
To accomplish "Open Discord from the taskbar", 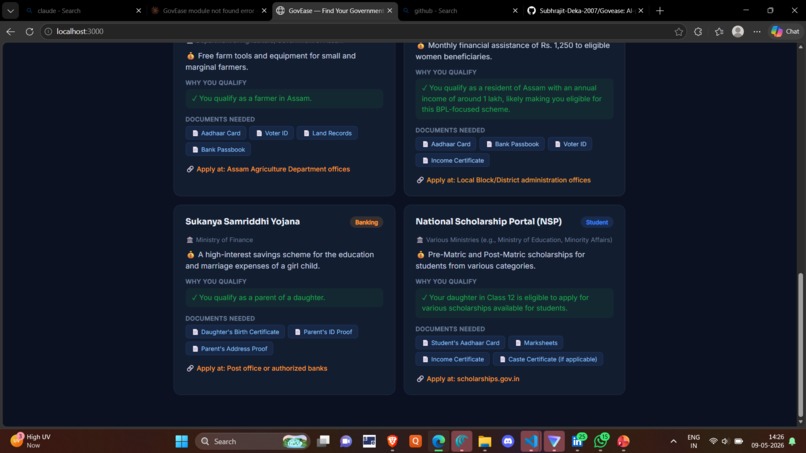I will [508, 441].
